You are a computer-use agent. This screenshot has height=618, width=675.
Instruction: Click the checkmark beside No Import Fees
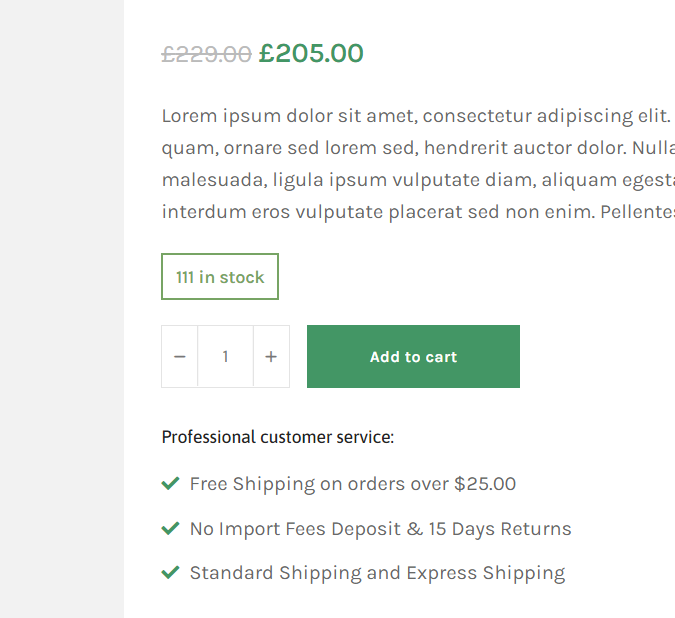[170, 528]
